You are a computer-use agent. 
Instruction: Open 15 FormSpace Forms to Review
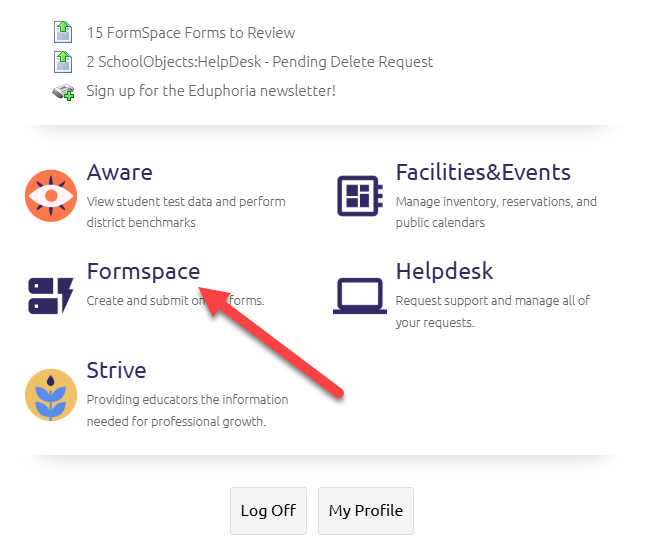point(191,33)
